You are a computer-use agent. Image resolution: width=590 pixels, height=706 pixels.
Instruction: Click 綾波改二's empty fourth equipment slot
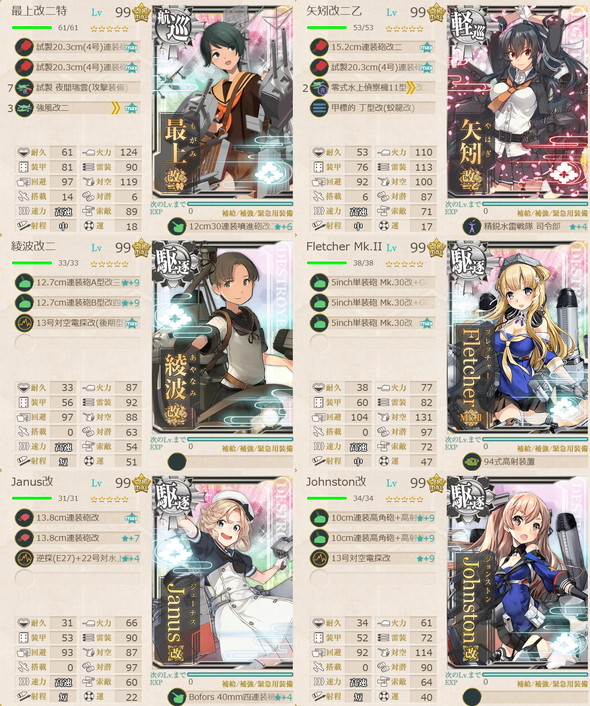[x=24, y=343]
